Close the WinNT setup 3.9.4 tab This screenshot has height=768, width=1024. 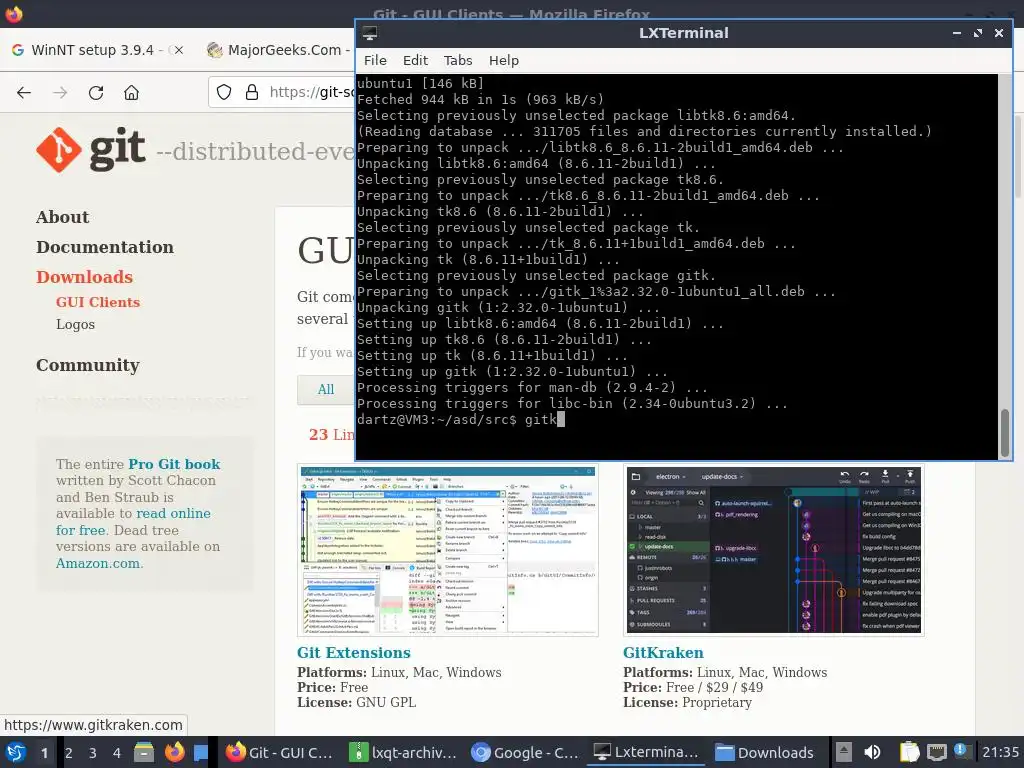[x=178, y=50]
